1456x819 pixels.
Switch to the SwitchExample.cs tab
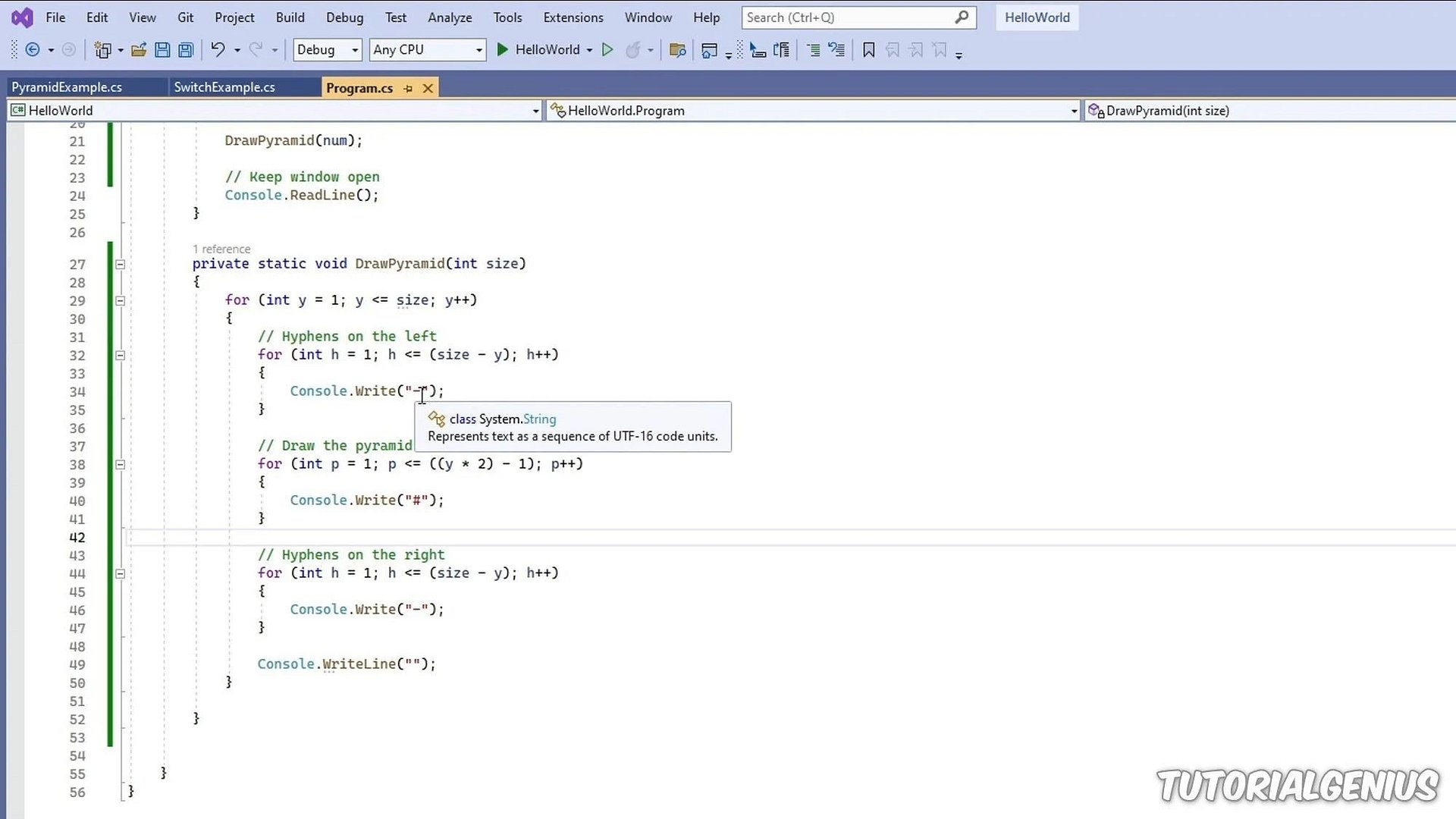click(x=244, y=88)
